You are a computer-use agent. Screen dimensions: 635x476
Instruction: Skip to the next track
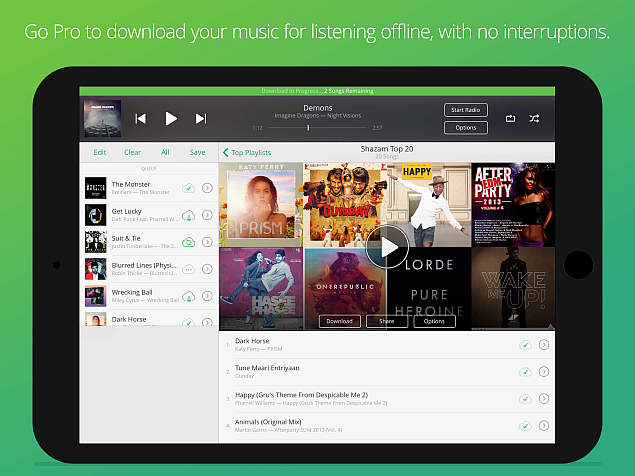[x=201, y=119]
